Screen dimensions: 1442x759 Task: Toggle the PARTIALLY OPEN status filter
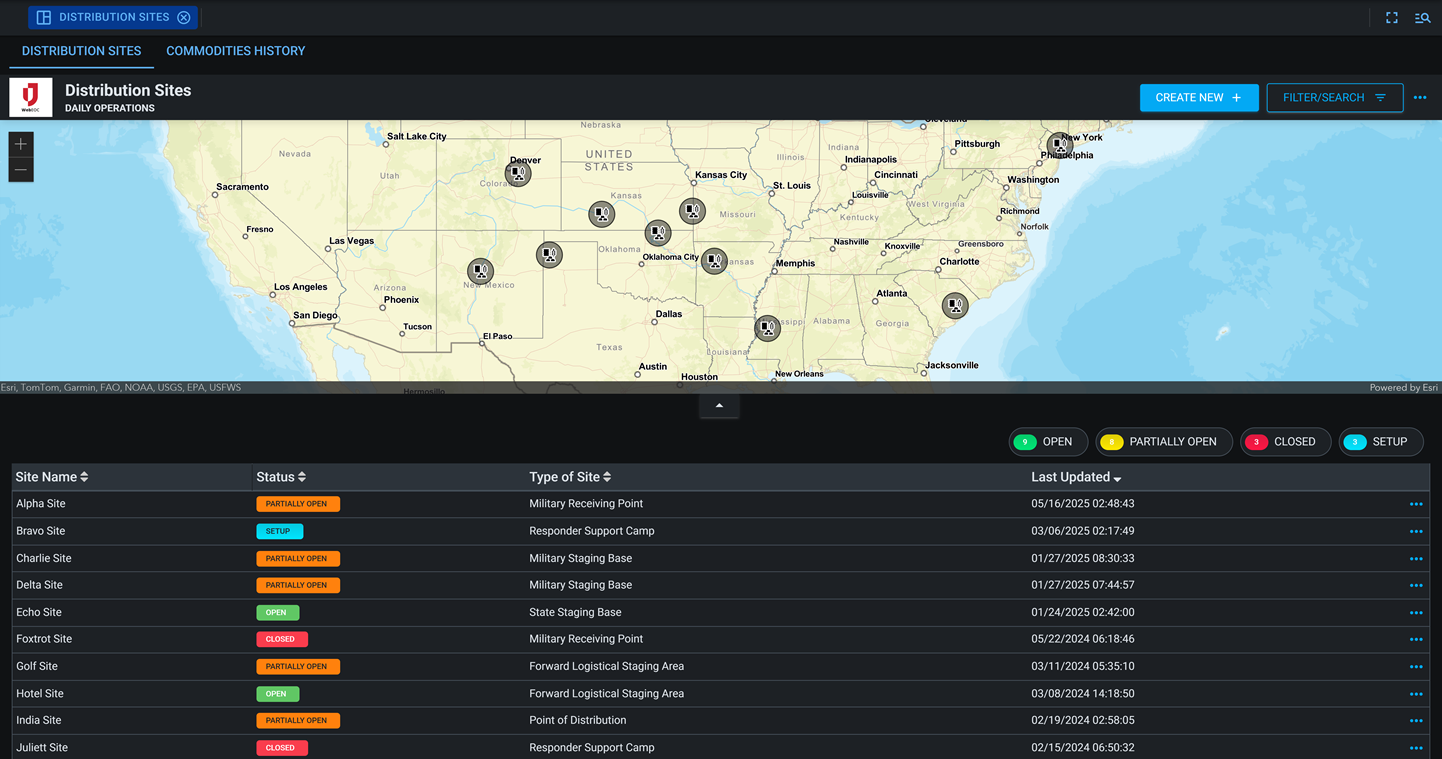click(1163, 441)
